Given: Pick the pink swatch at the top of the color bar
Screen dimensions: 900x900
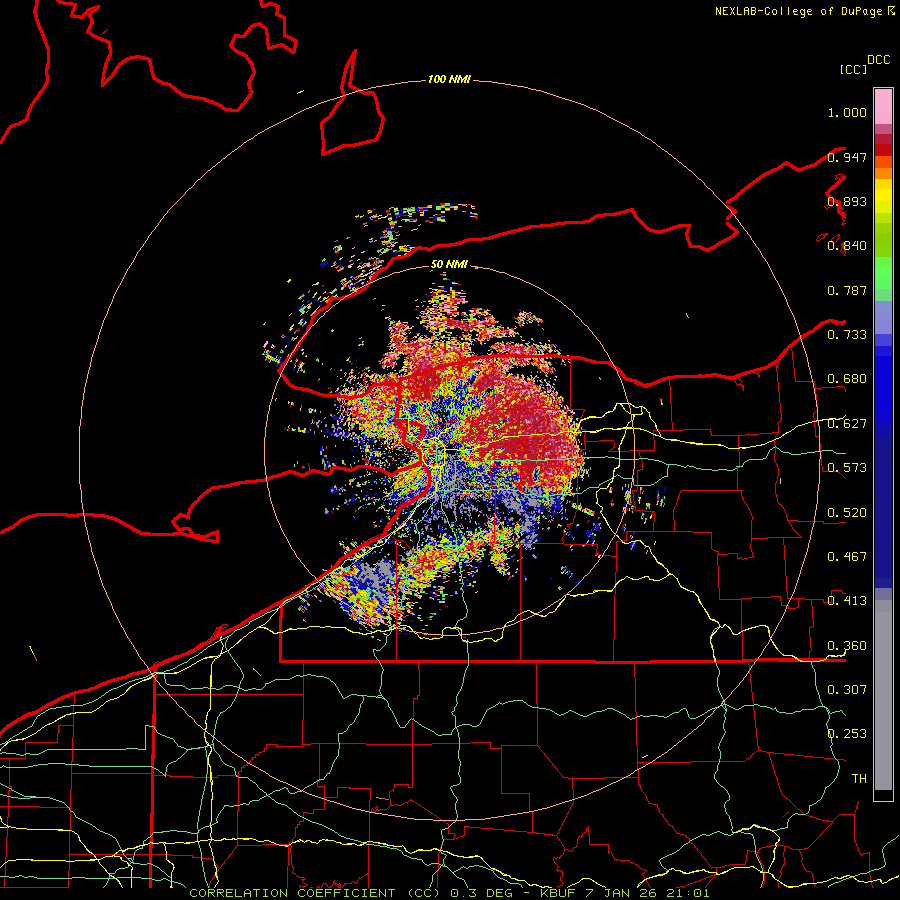Looking at the screenshot, I should pos(883,107).
